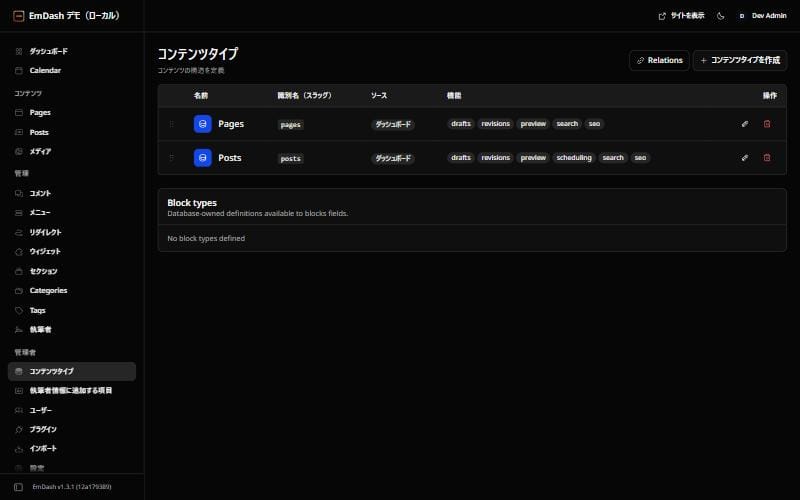The height and width of the screenshot is (500, 800).
Task: Click the ユーザー sidebar icon
Action: pyautogui.click(x=19, y=410)
